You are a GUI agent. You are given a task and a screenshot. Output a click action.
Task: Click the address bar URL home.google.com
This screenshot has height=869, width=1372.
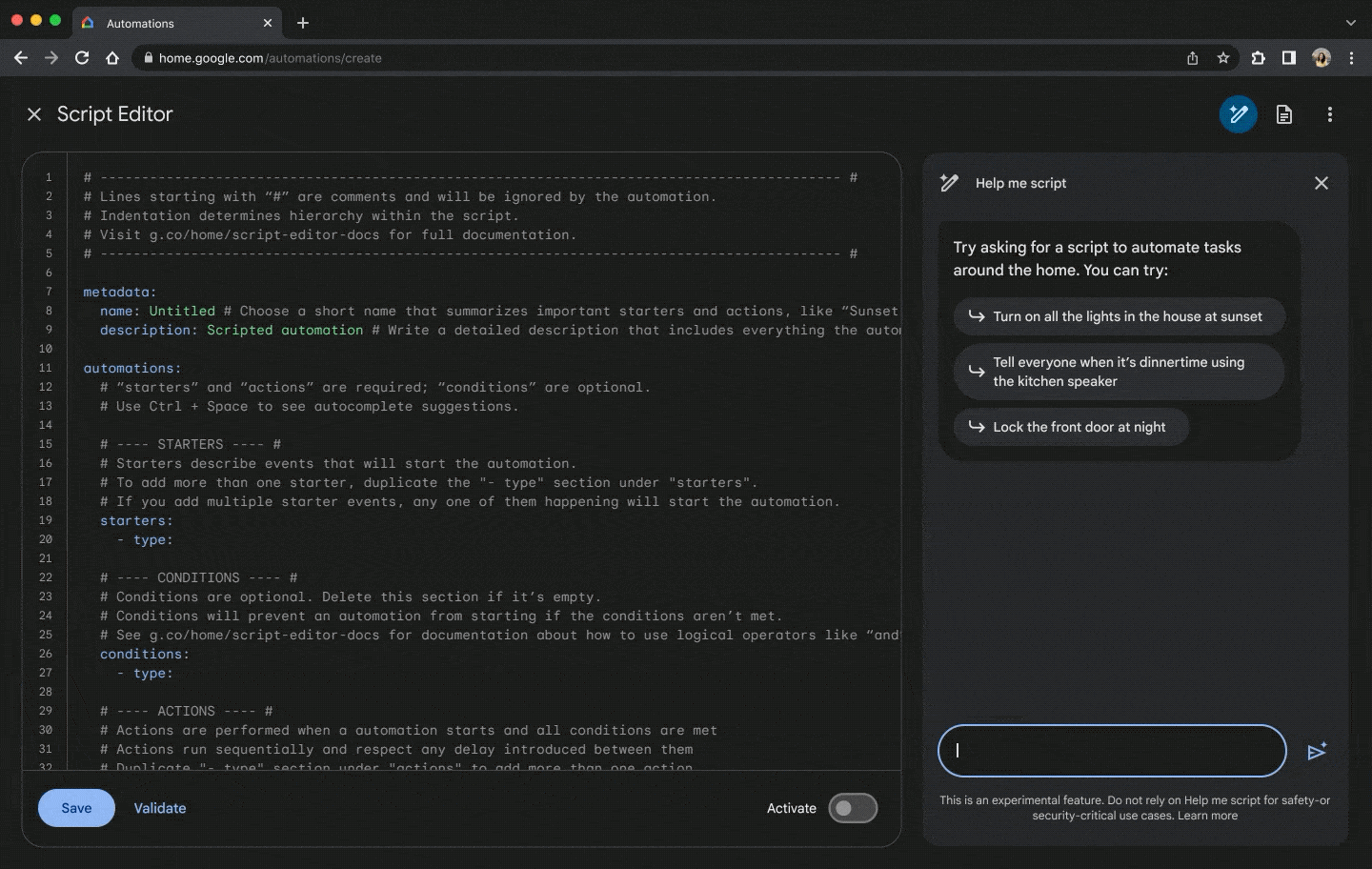click(x=270, y=58)
